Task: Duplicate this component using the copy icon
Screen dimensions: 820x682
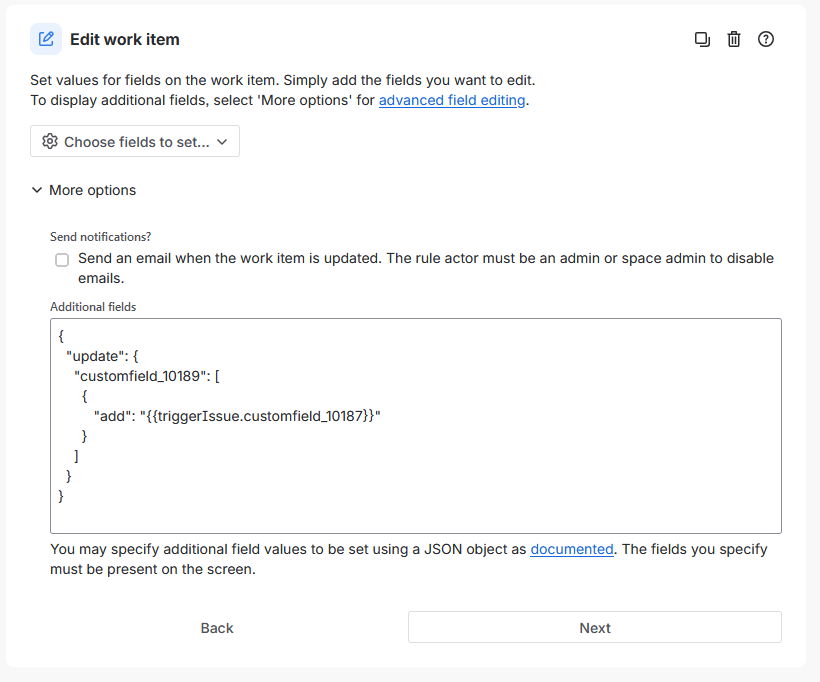Action: 702,40
